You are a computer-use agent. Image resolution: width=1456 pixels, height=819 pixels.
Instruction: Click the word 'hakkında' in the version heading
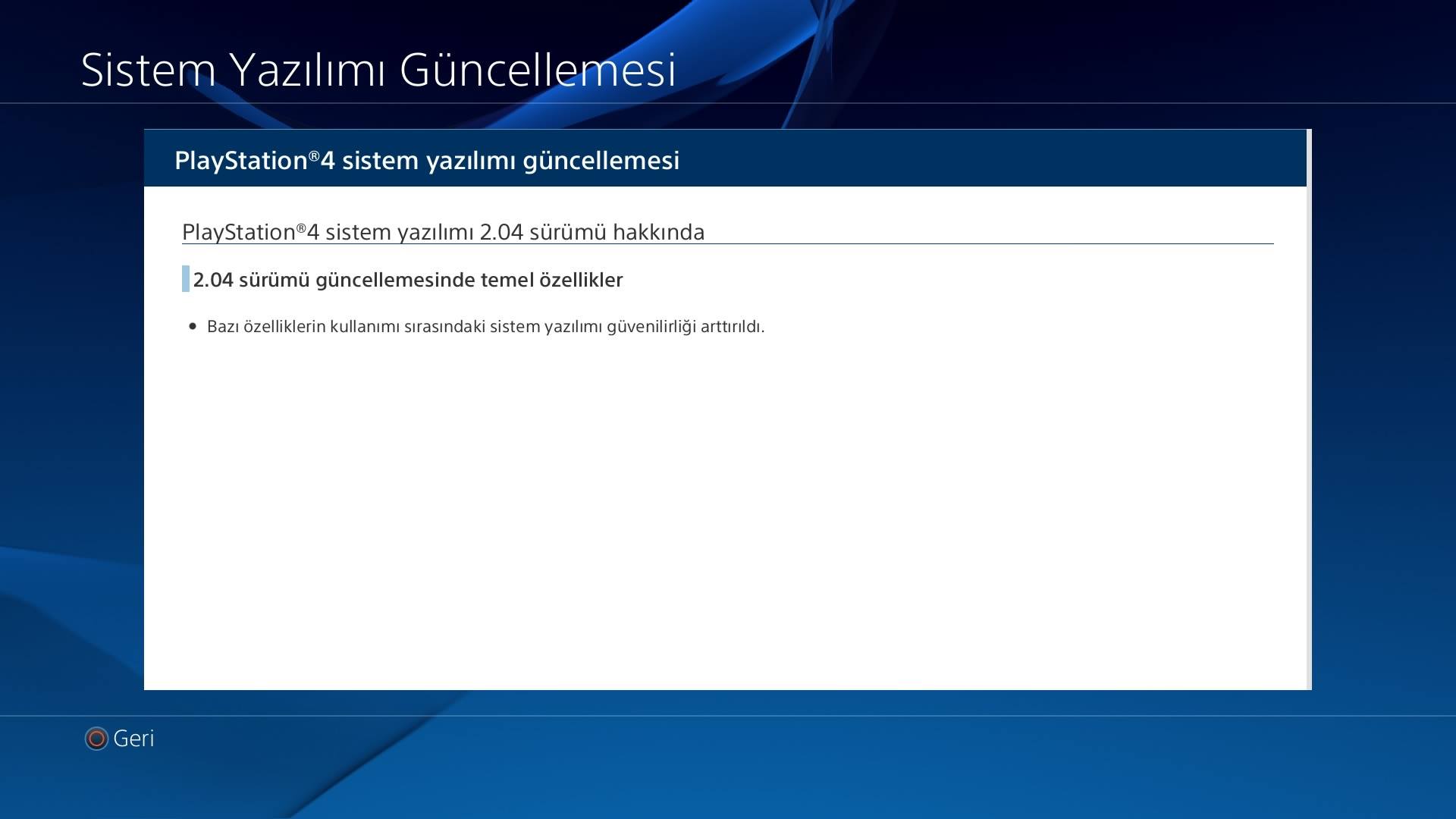pos(658,232)
